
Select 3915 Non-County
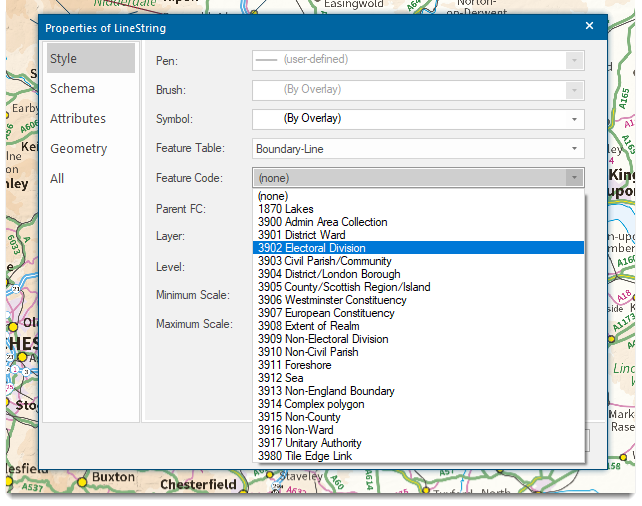click(x=418, y=417)
